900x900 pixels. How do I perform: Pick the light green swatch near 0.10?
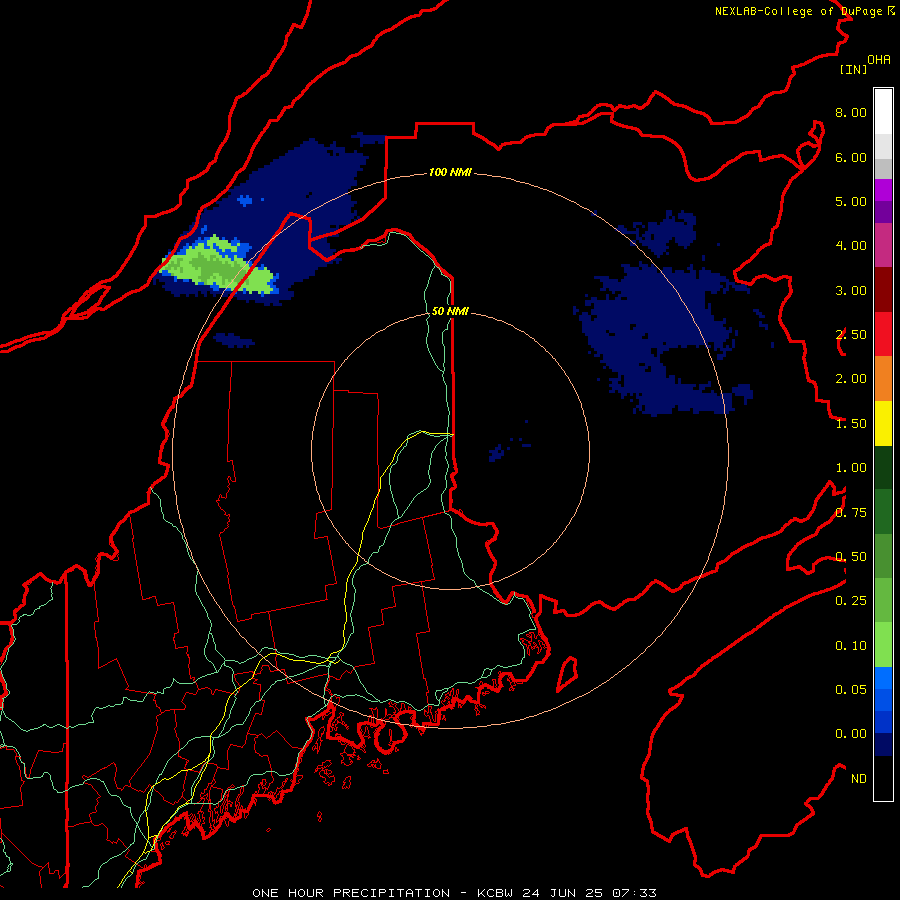tap(883, 645)
